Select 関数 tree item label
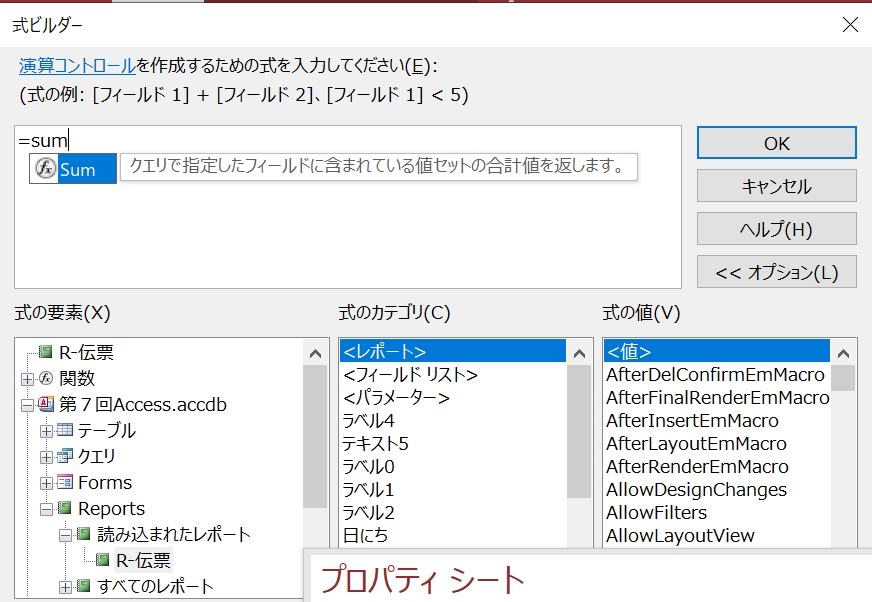Screen dimensions: 872x602 (x=77, y=378)
